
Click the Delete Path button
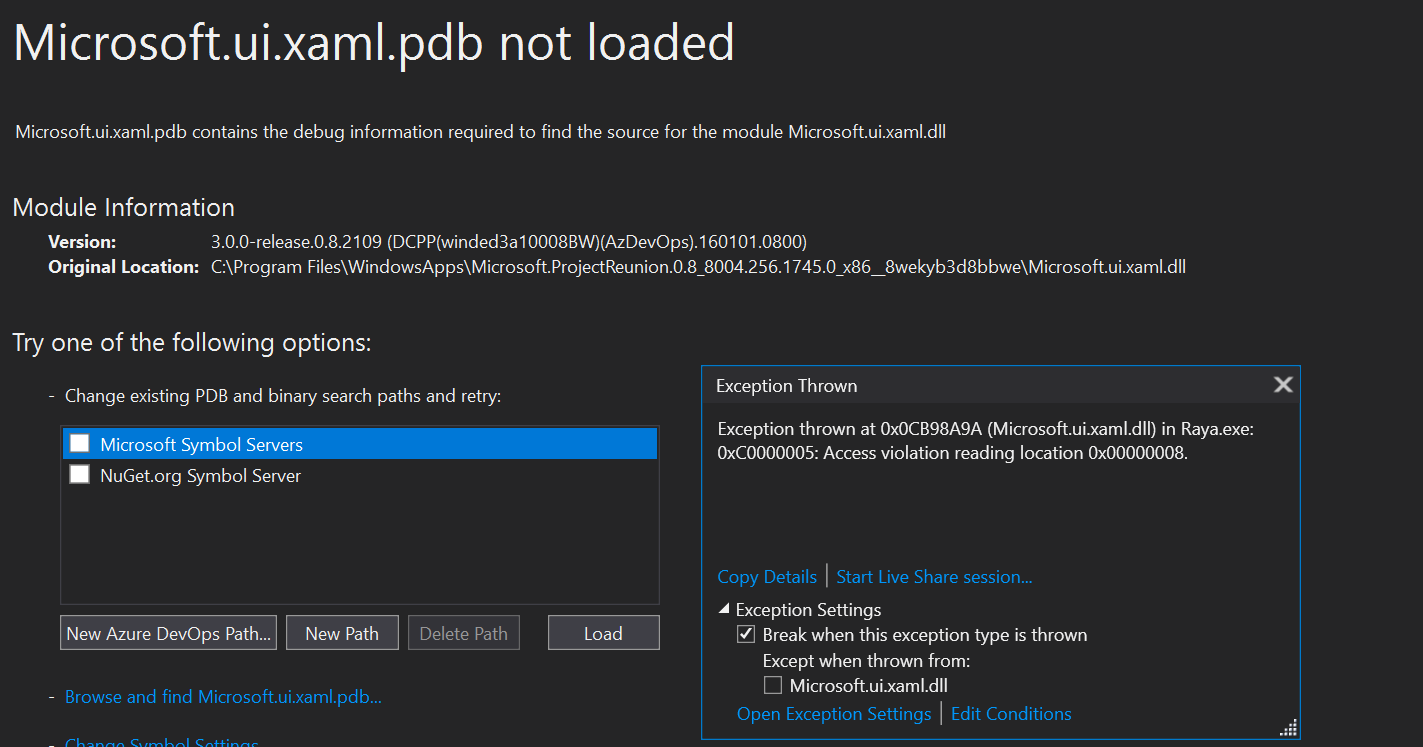click(x=463, y=633)
